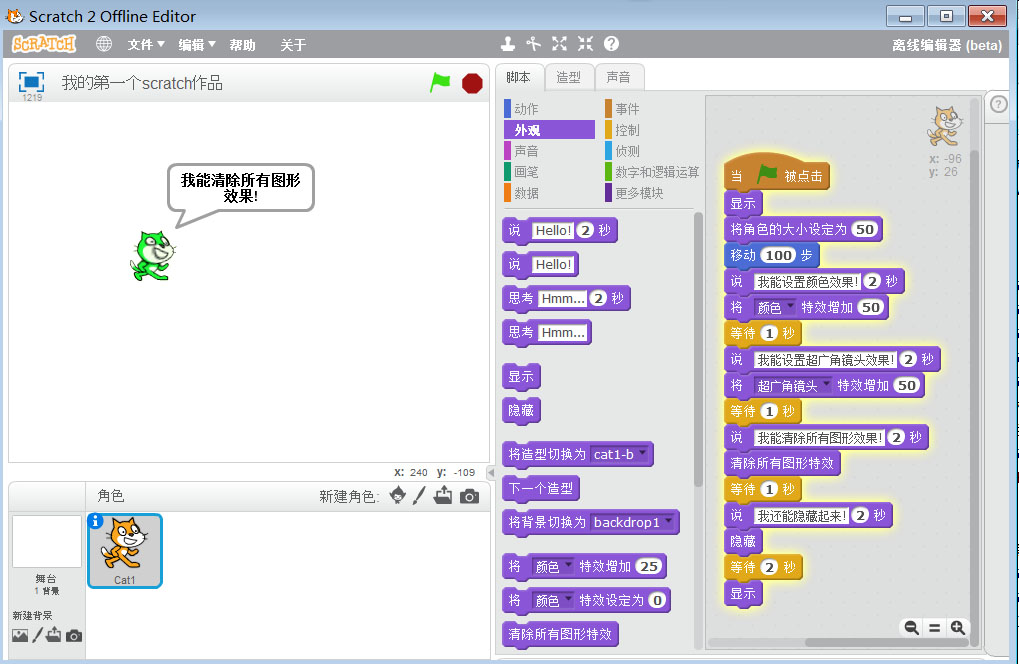The width and height of the screenshot is (1019, 664).
Task: Zoom in the scripts area
Action: [957, 628]
